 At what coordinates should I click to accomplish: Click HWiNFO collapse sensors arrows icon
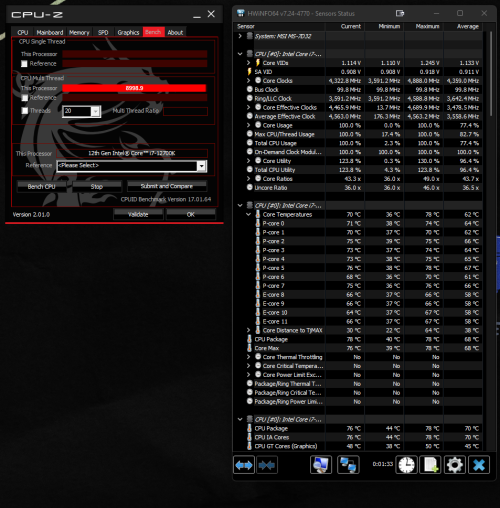[267, 465]
